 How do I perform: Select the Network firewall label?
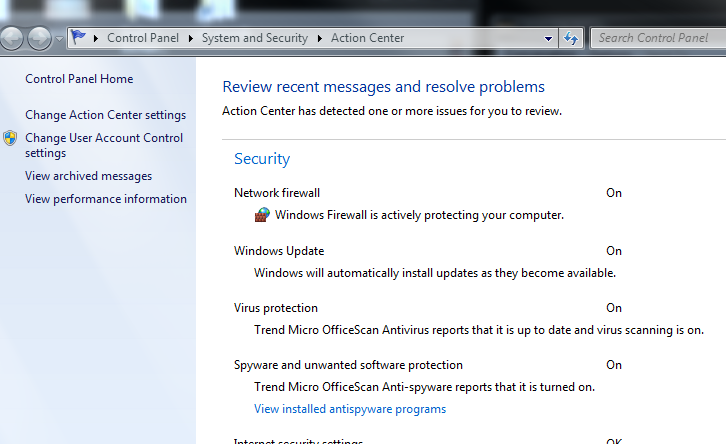277,193
